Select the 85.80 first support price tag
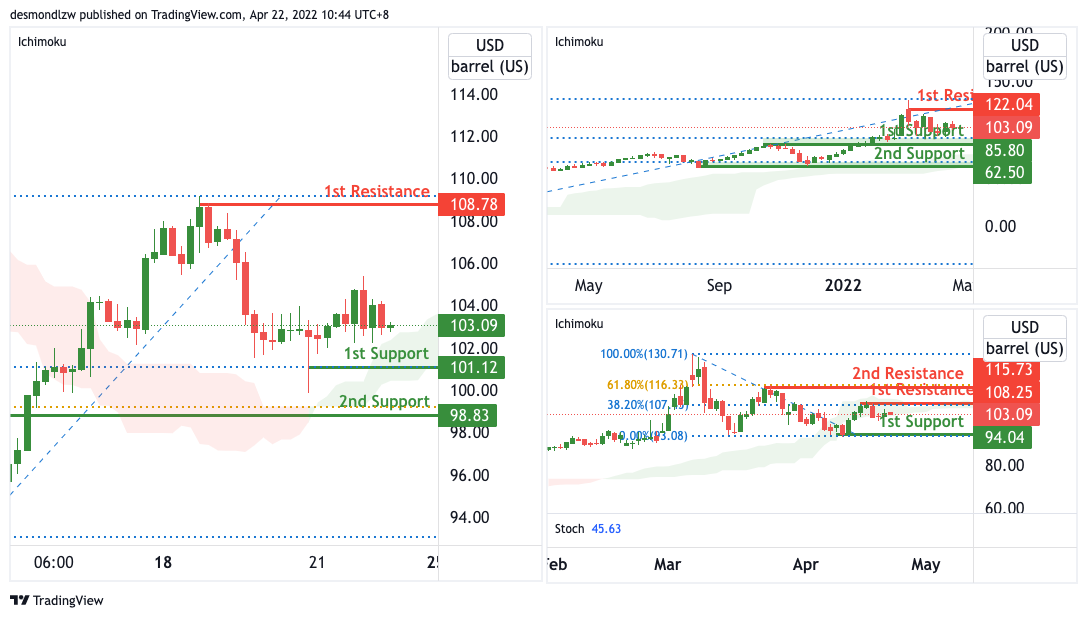Viewport: 1087px width, 618px height. pos(1002,151)
